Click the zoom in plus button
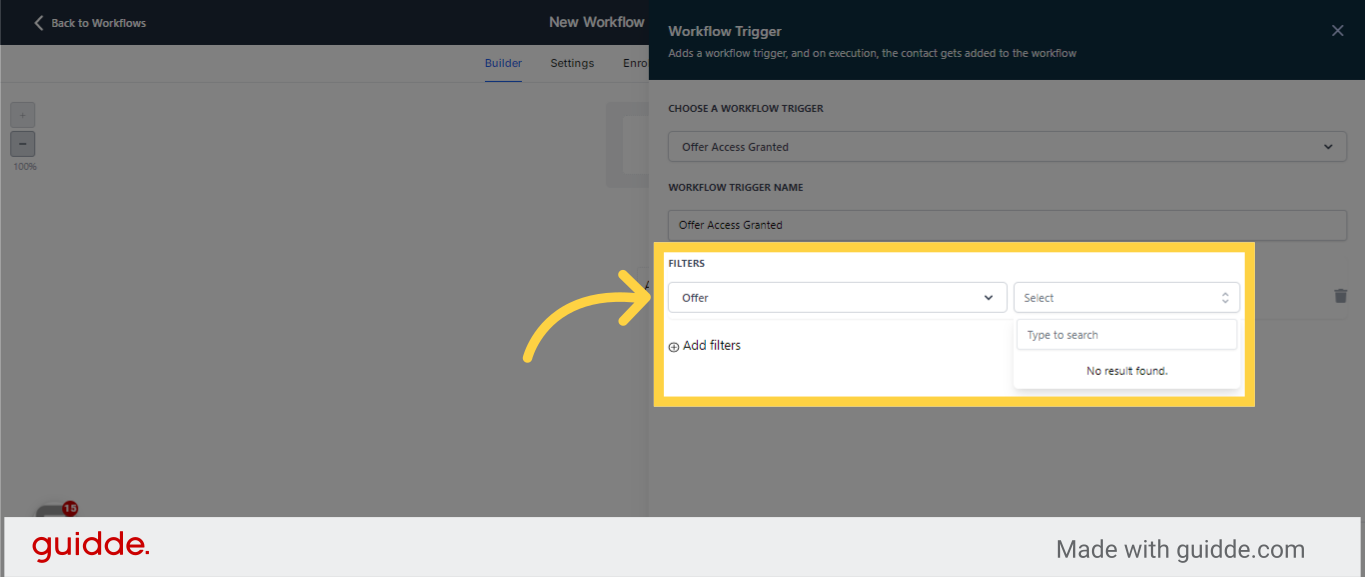Screen dimensions: 1365x577 (x=23, y=115)
